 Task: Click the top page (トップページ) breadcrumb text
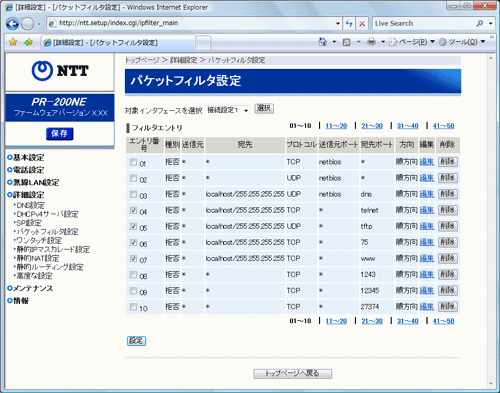pos(142,60)
